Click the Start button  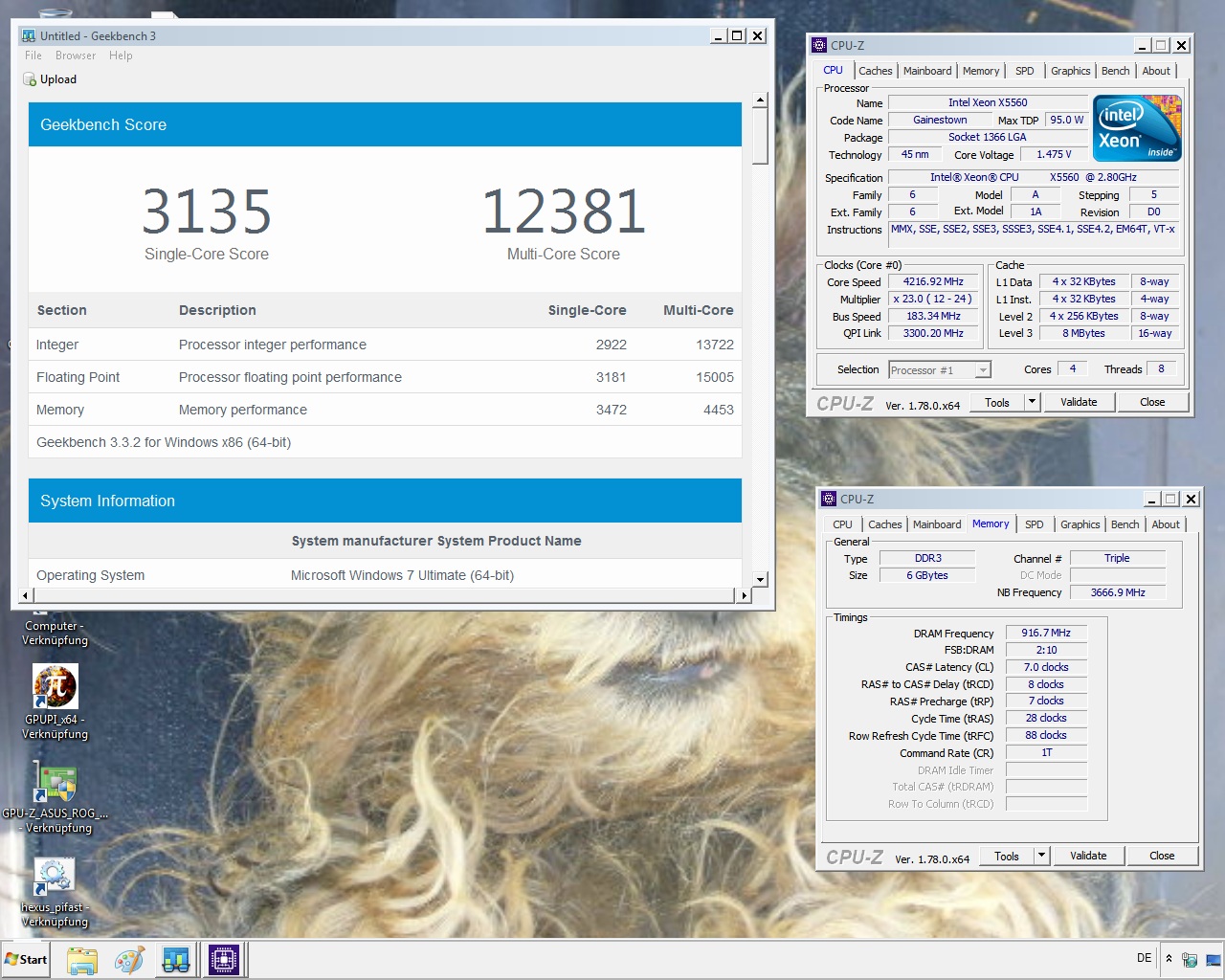click(26, 959)
